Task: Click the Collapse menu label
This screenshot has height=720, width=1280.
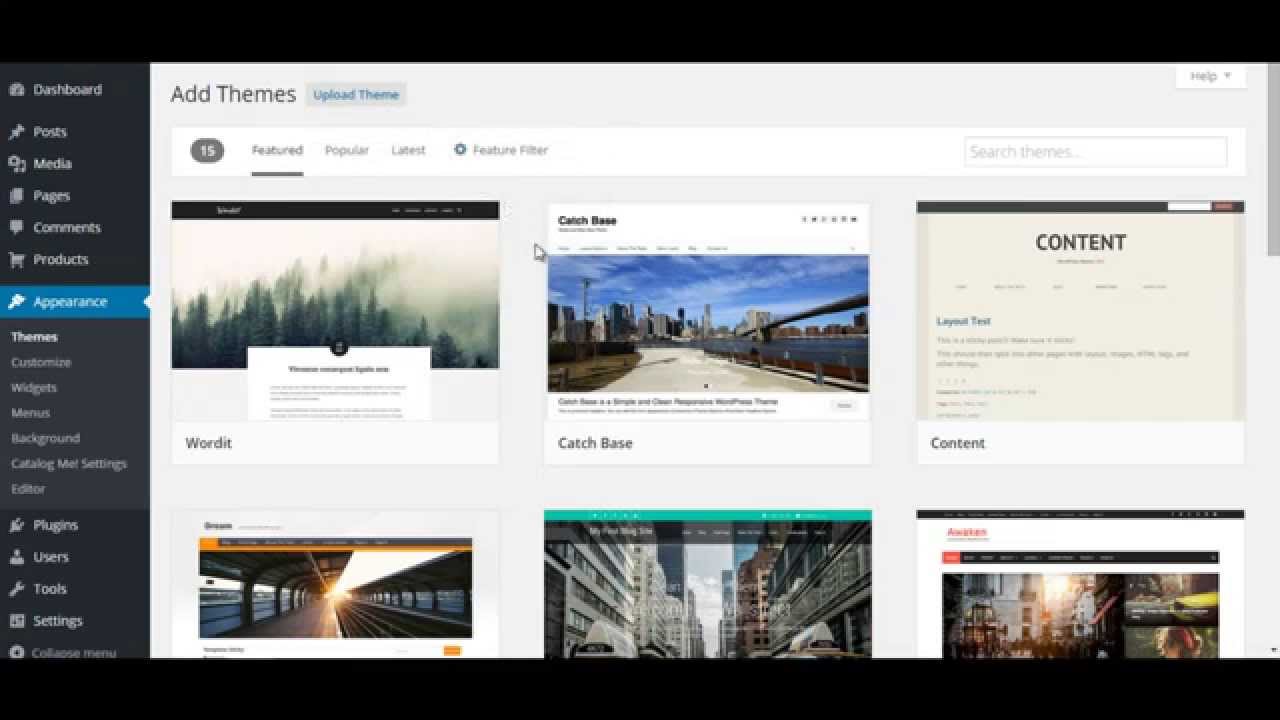Action: (x=74, y=652)
